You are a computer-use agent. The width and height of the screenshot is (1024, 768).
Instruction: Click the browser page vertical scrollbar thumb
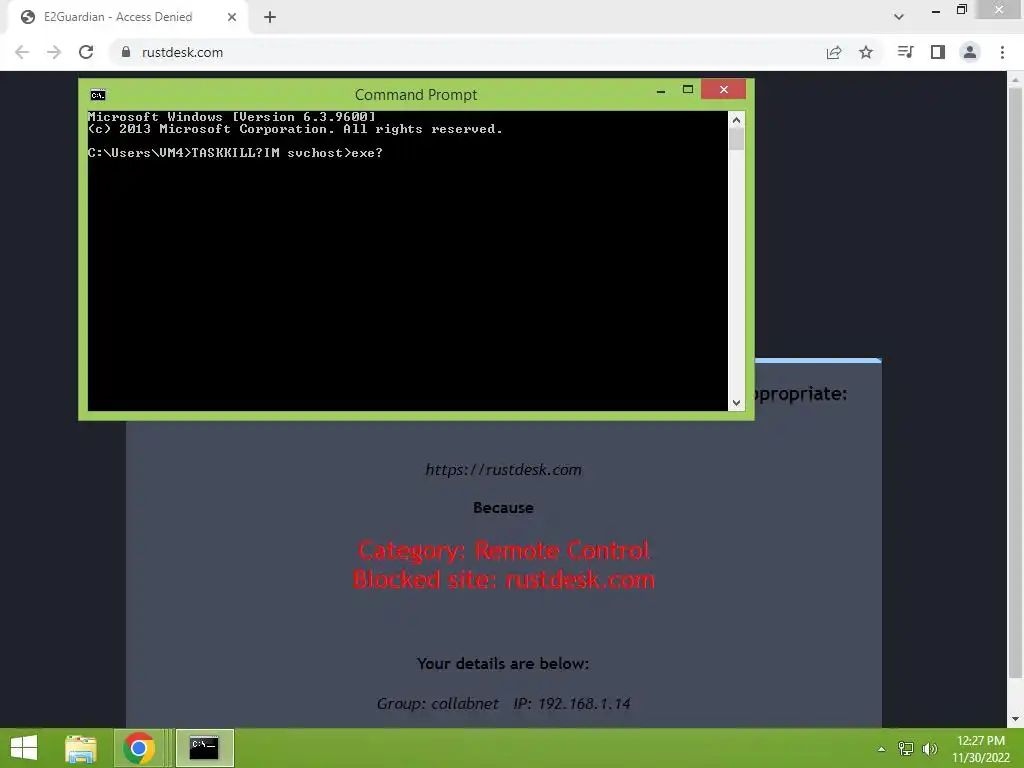(1016, 383)
